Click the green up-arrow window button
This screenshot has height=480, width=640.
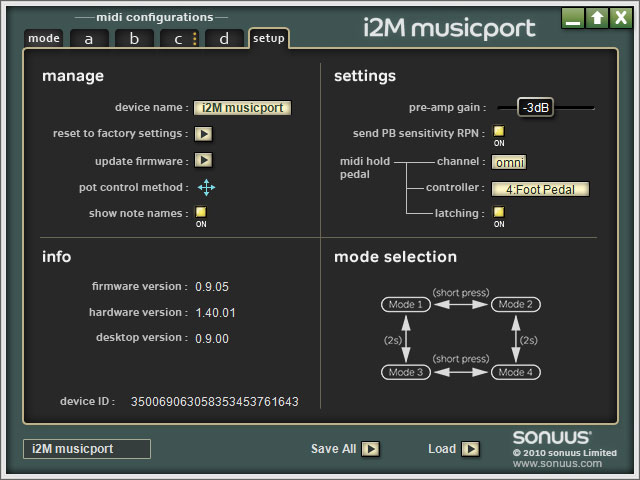[x=597, y=18]
